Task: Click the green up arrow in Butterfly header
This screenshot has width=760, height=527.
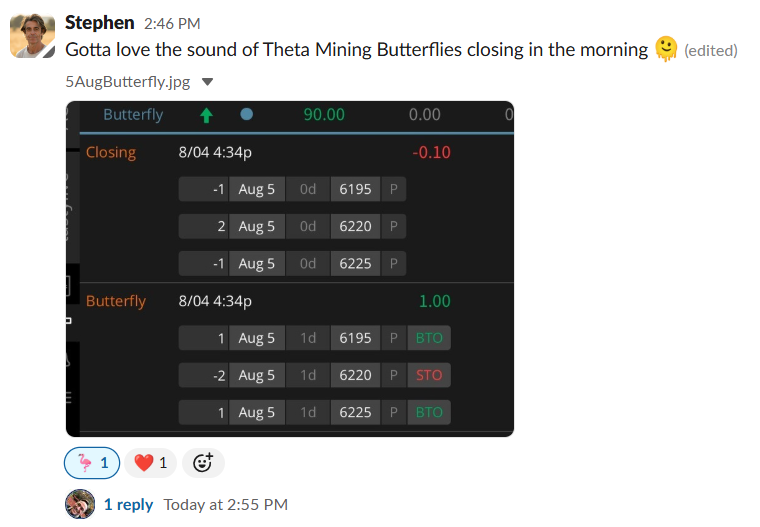Action: pos(206,115)
